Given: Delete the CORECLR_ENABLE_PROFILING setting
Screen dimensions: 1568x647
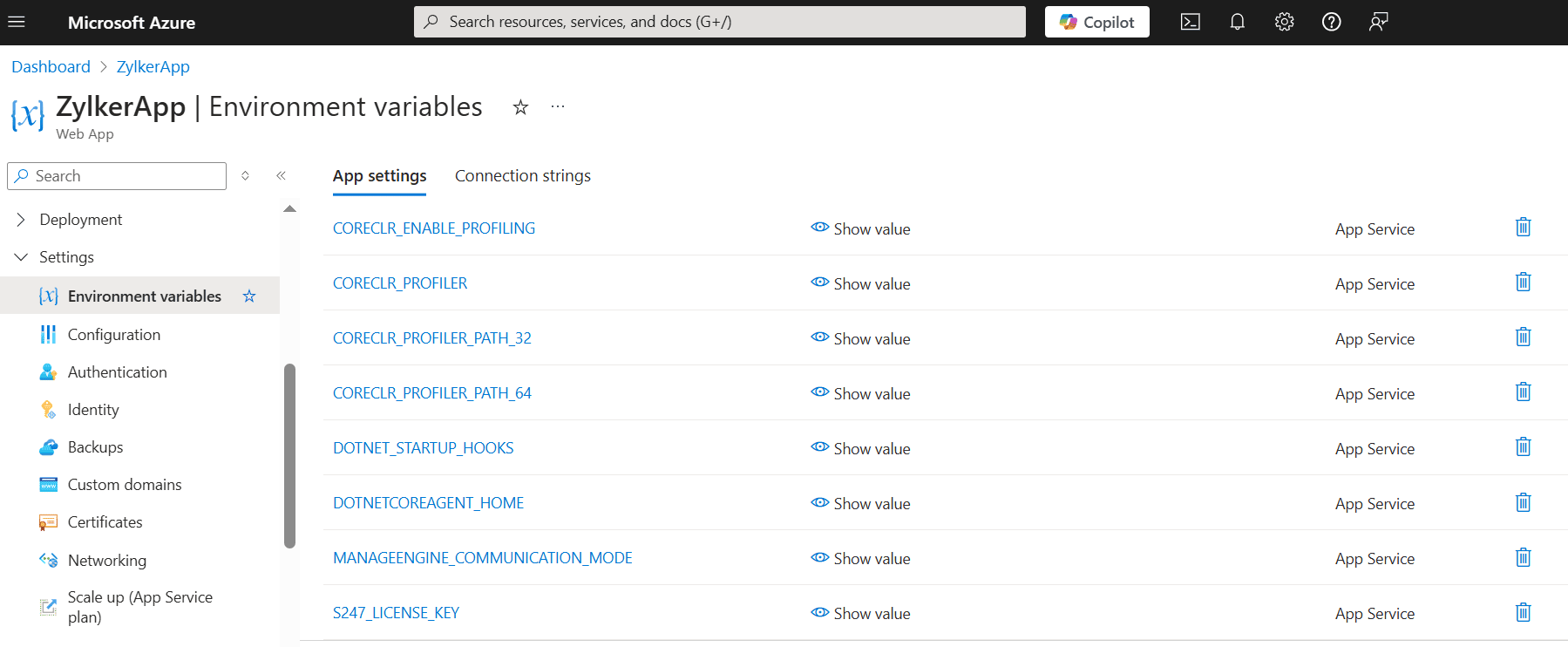Looking at the screenshot, I should coord(1523,228).
